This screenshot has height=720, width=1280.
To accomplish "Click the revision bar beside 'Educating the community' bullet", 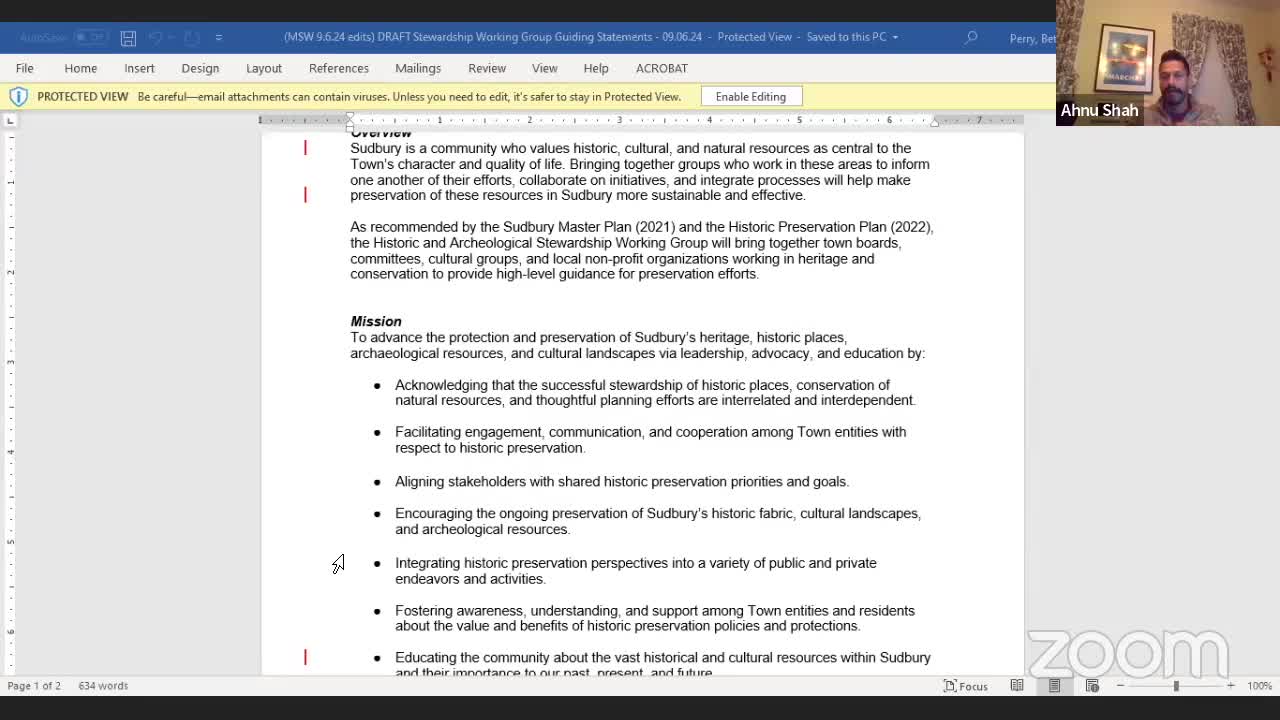I will pos(305,657).
